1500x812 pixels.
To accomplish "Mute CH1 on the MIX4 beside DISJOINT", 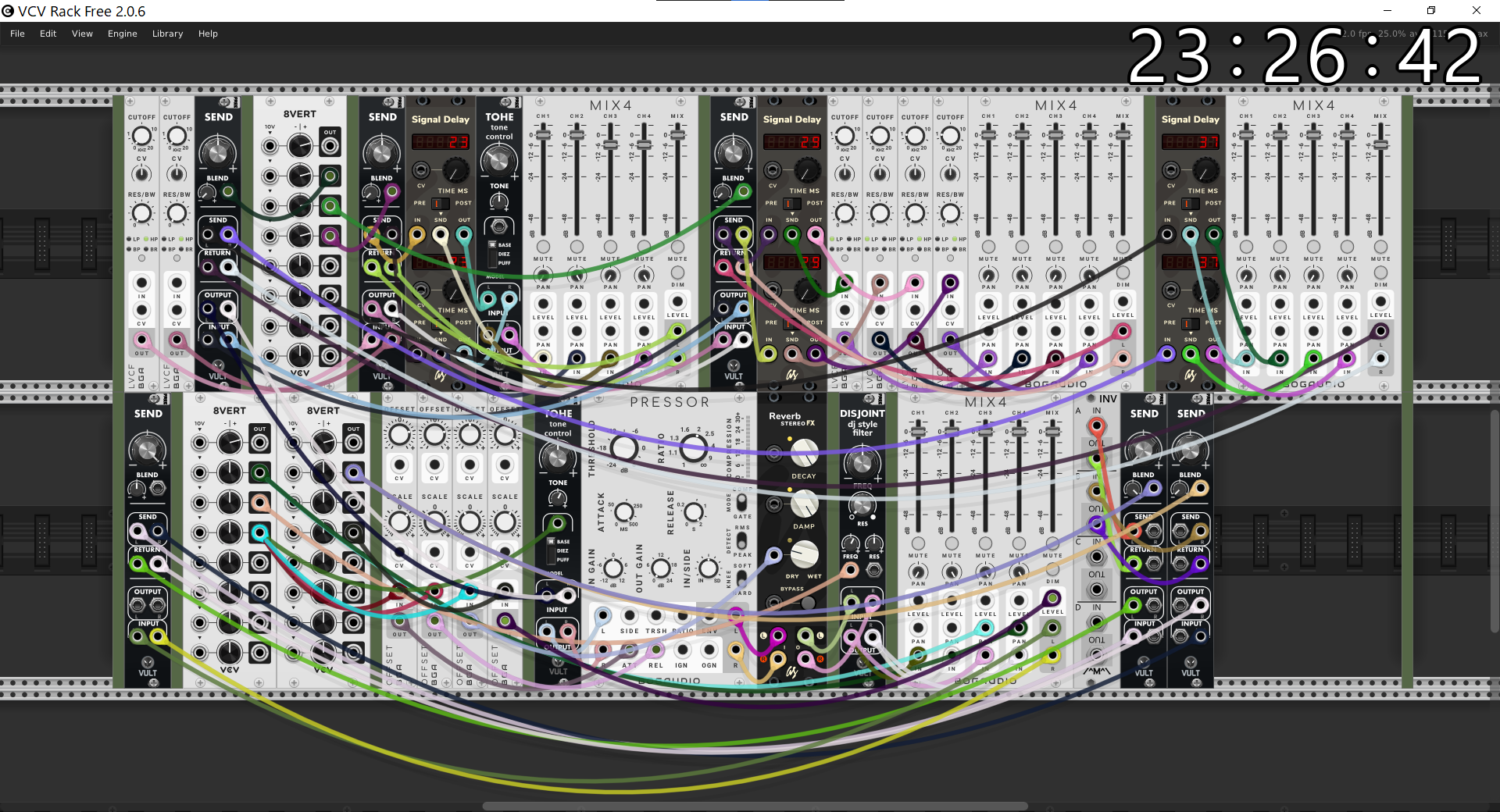I will coord(918,543).
